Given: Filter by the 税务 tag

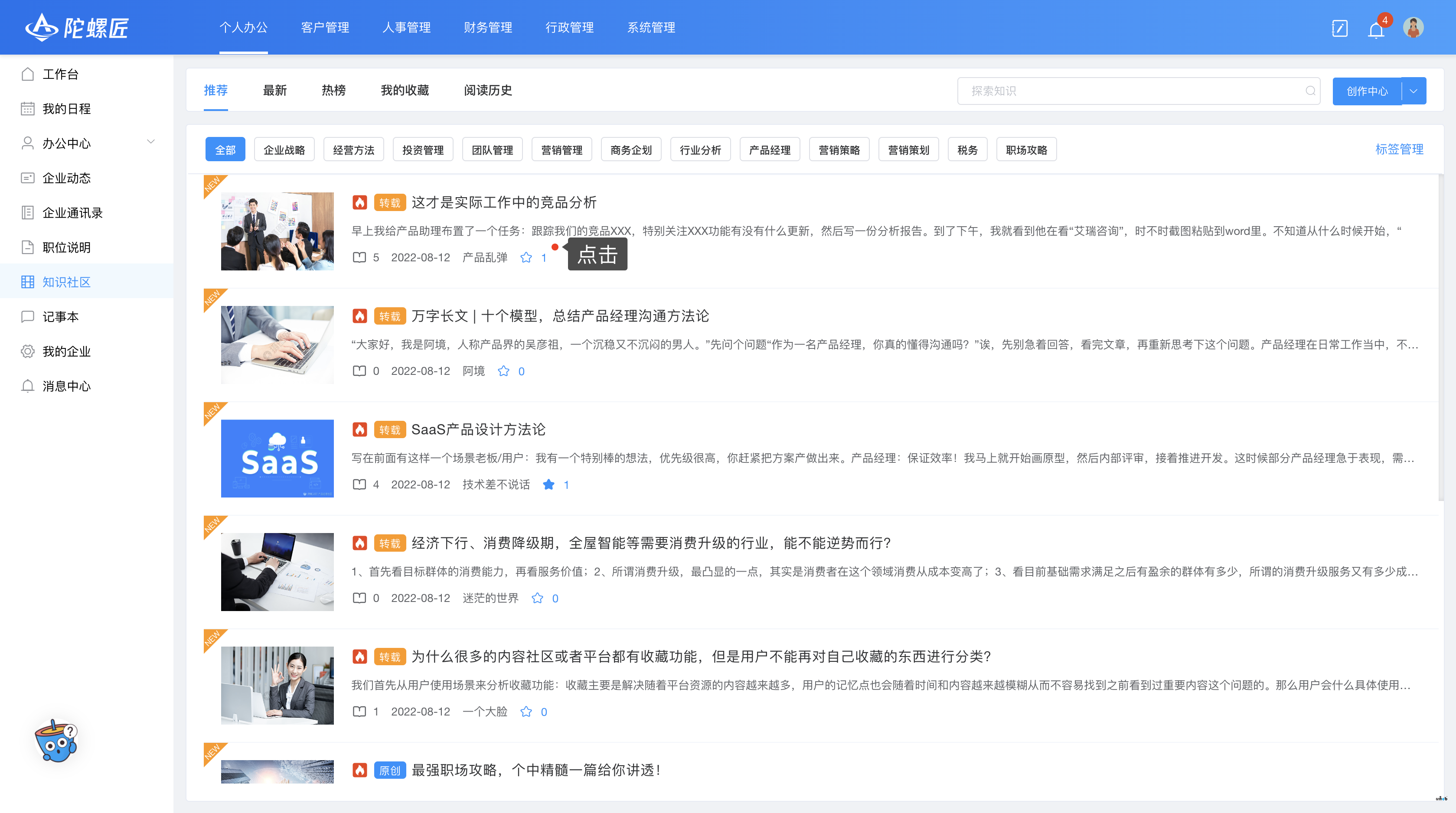Looking at the screenshot, I should point(967,150).
